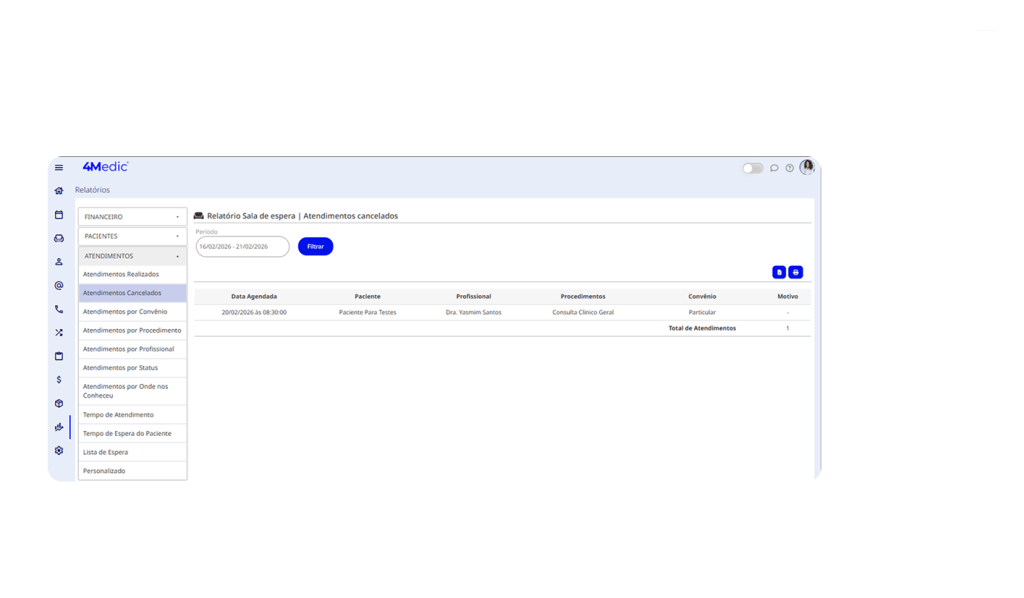Open the help question mark icon
The height and width of the screenshot is (598, 1024).
point(789,168)
